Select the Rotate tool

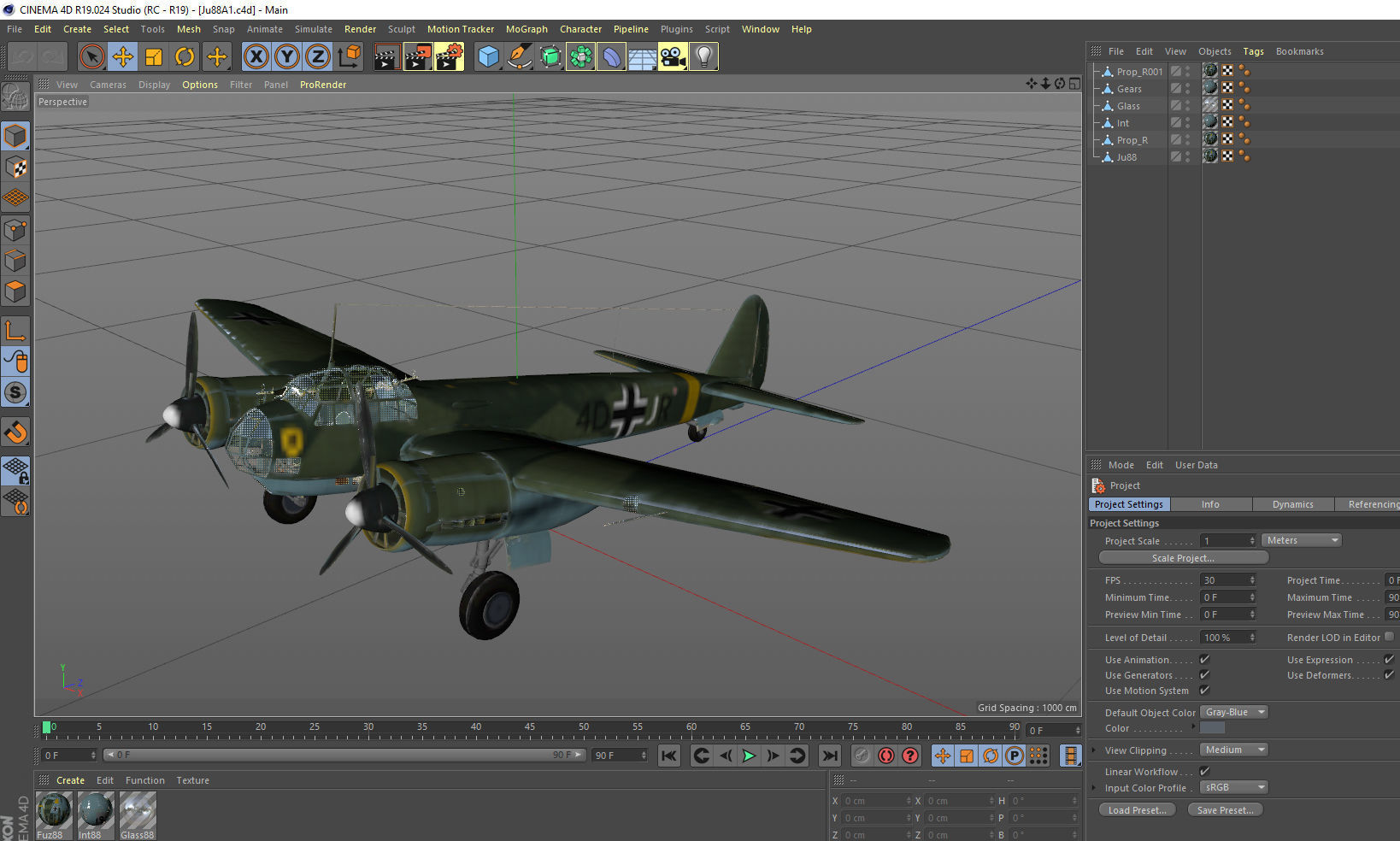coord(185,57)
